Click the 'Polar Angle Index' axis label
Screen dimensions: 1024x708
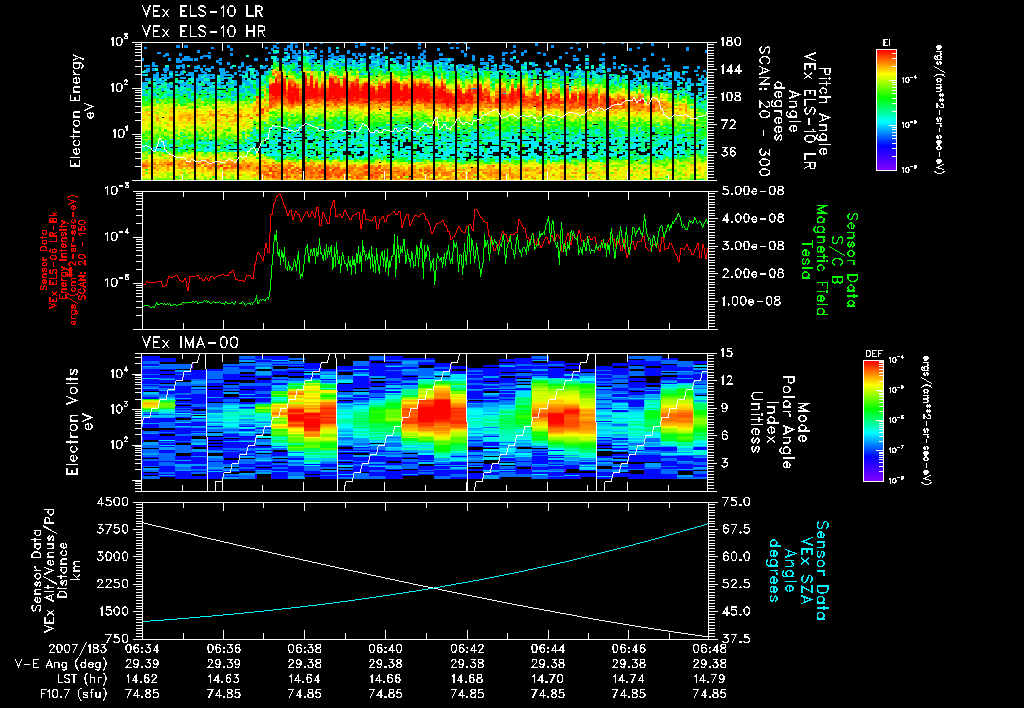pos(781,422)
